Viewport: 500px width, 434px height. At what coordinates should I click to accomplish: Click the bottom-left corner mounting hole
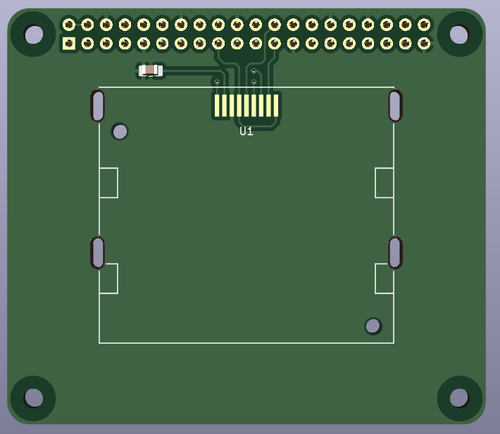(x=34, y=398)
